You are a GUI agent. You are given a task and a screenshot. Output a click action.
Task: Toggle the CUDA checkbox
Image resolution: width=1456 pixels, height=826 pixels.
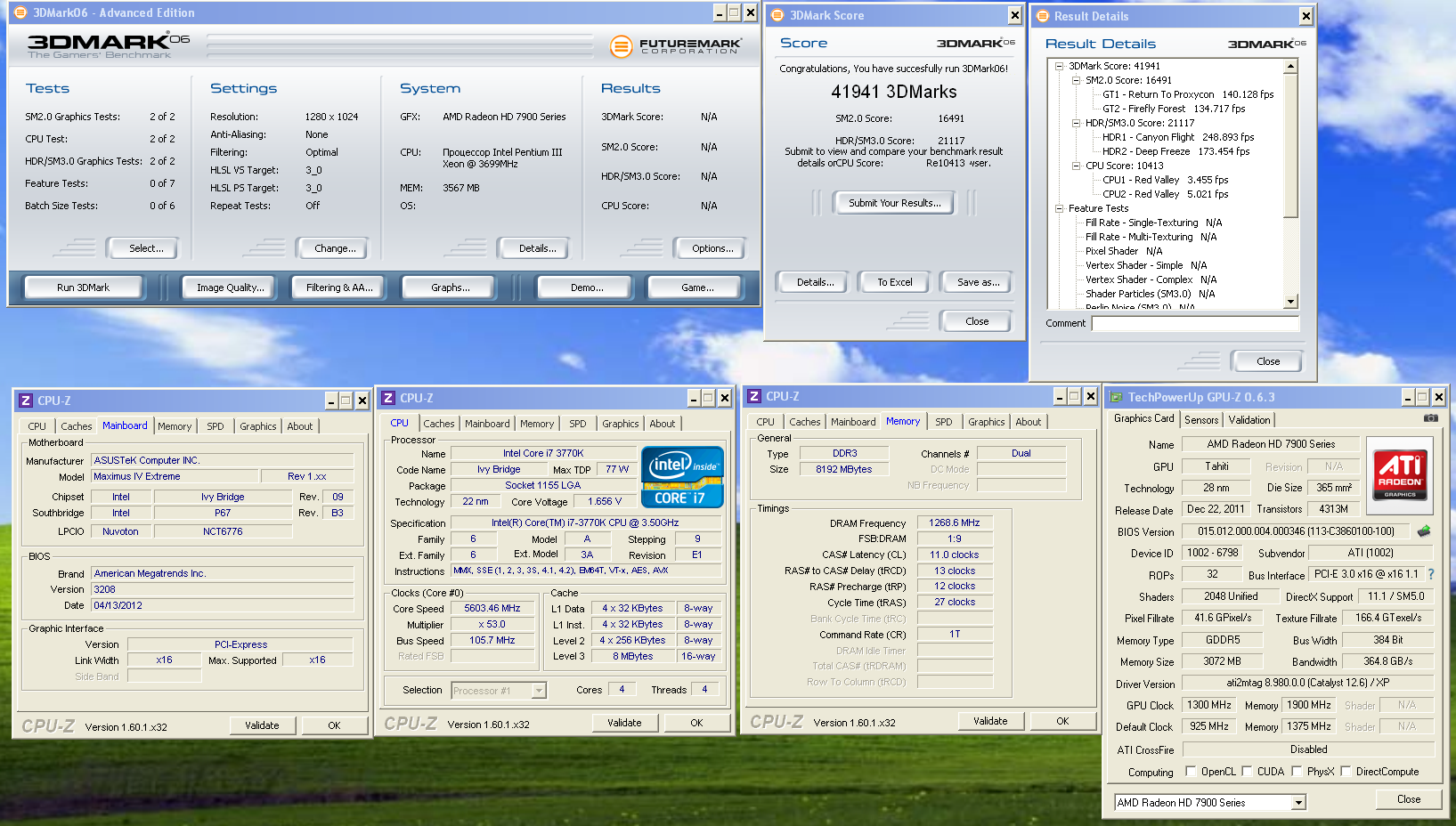[x=1247, y=772]
